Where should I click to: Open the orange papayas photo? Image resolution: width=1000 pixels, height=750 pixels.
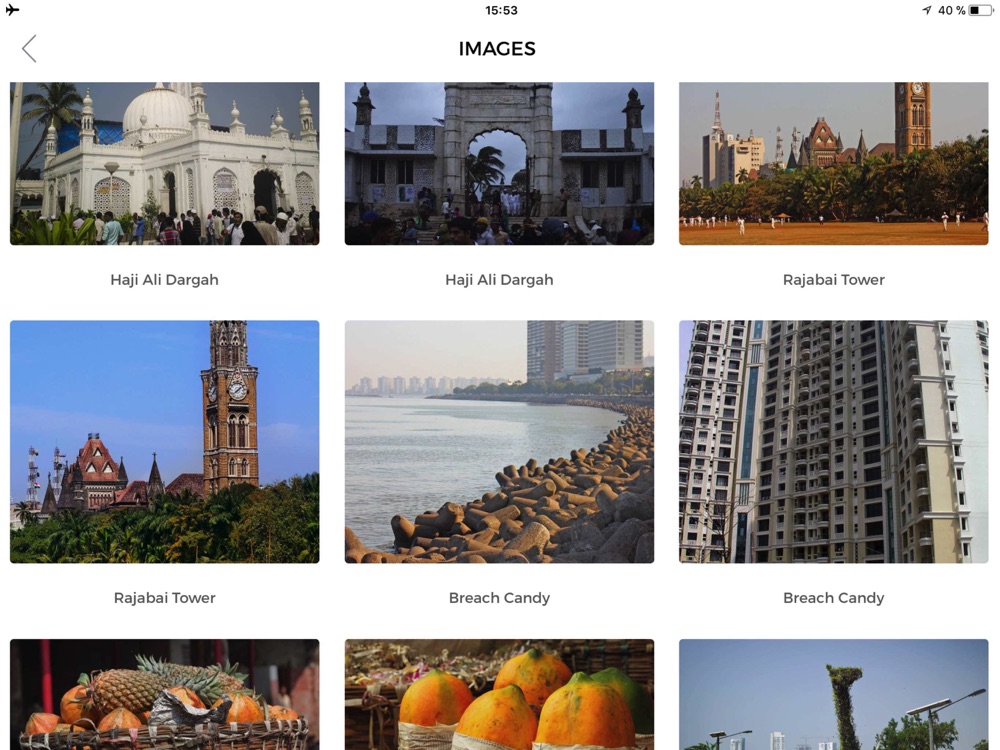pyautogui.click(x=499, y=695)
